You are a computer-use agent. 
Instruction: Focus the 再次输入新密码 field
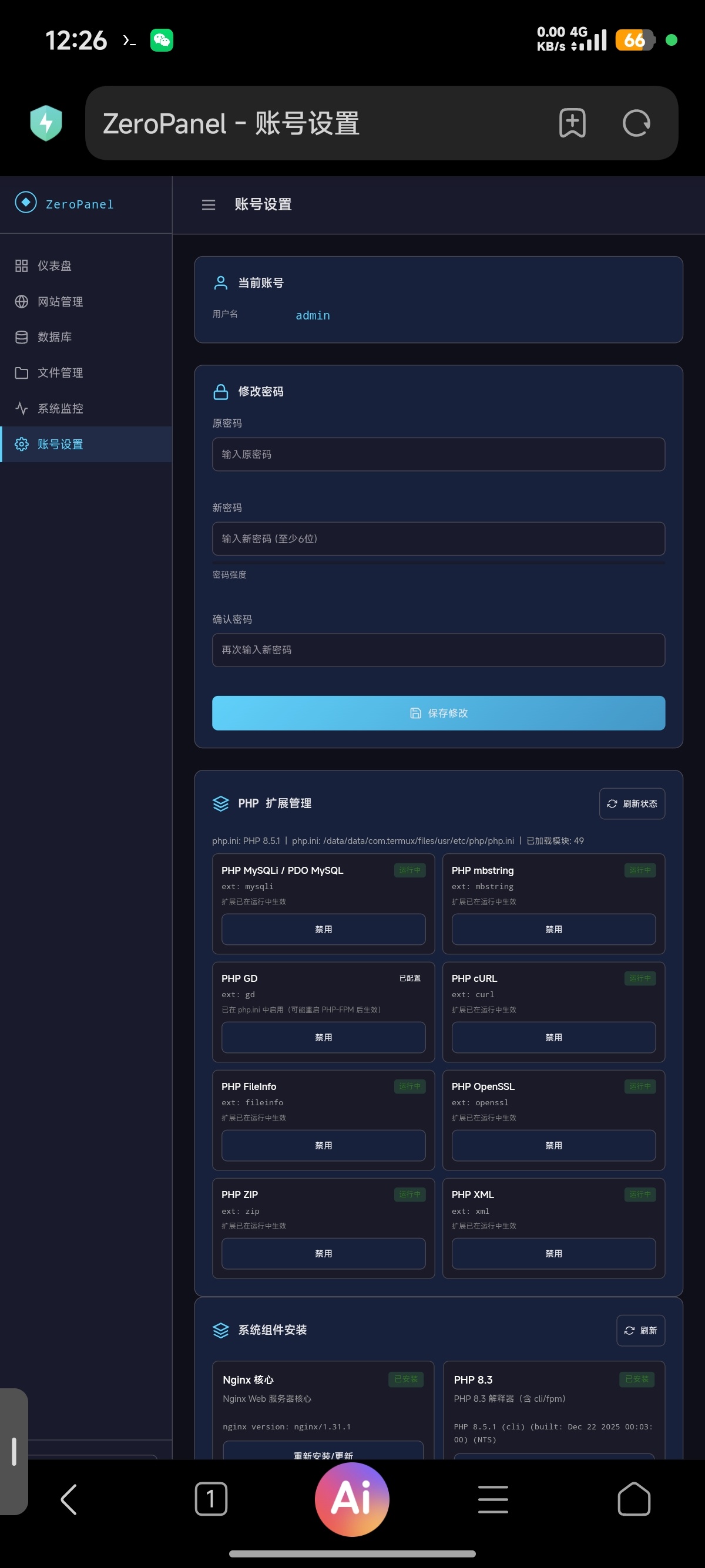[438, 650]
